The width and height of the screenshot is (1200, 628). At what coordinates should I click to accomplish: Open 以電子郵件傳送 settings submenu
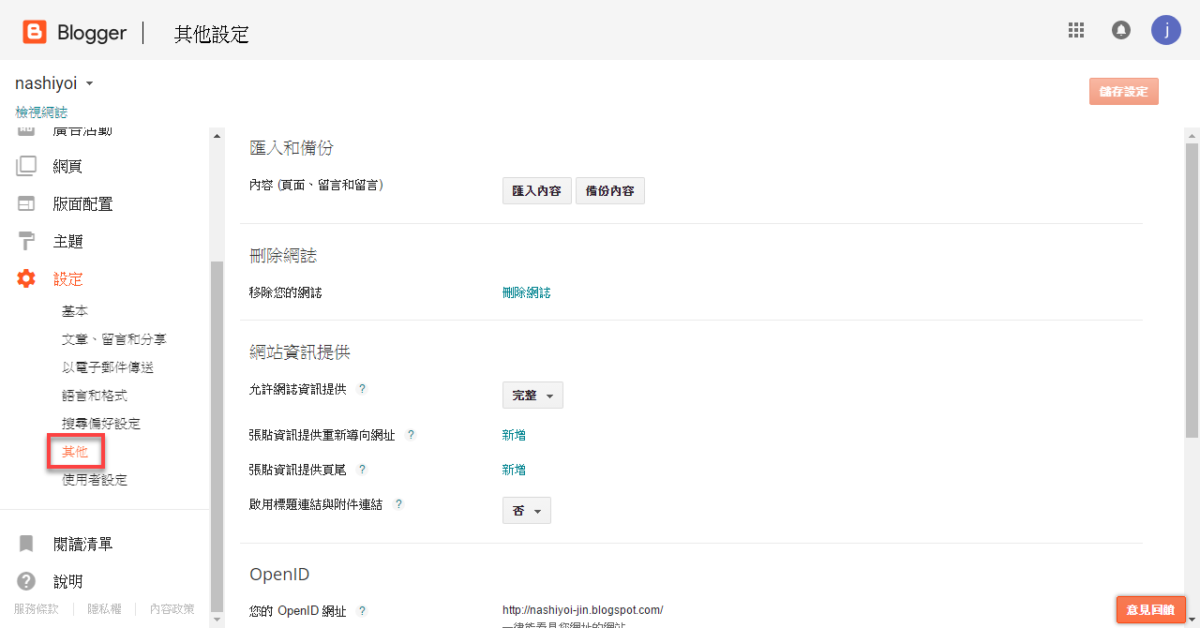[x=108, y=367]
